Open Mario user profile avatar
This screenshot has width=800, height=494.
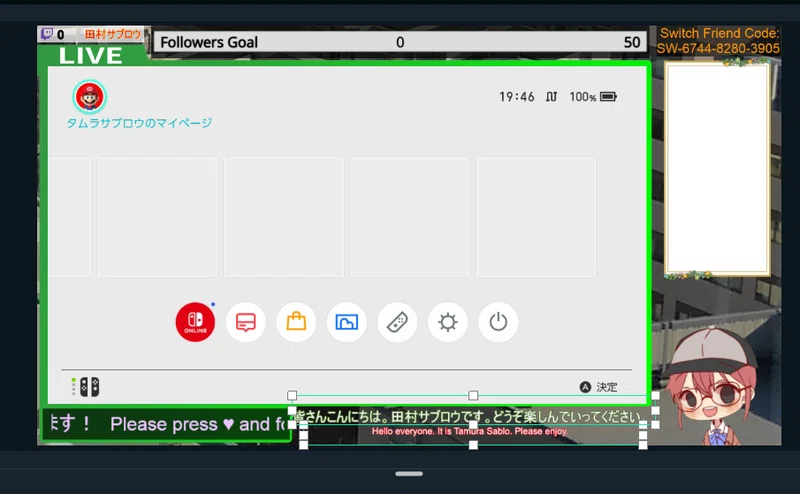click(x=89, y=96)
